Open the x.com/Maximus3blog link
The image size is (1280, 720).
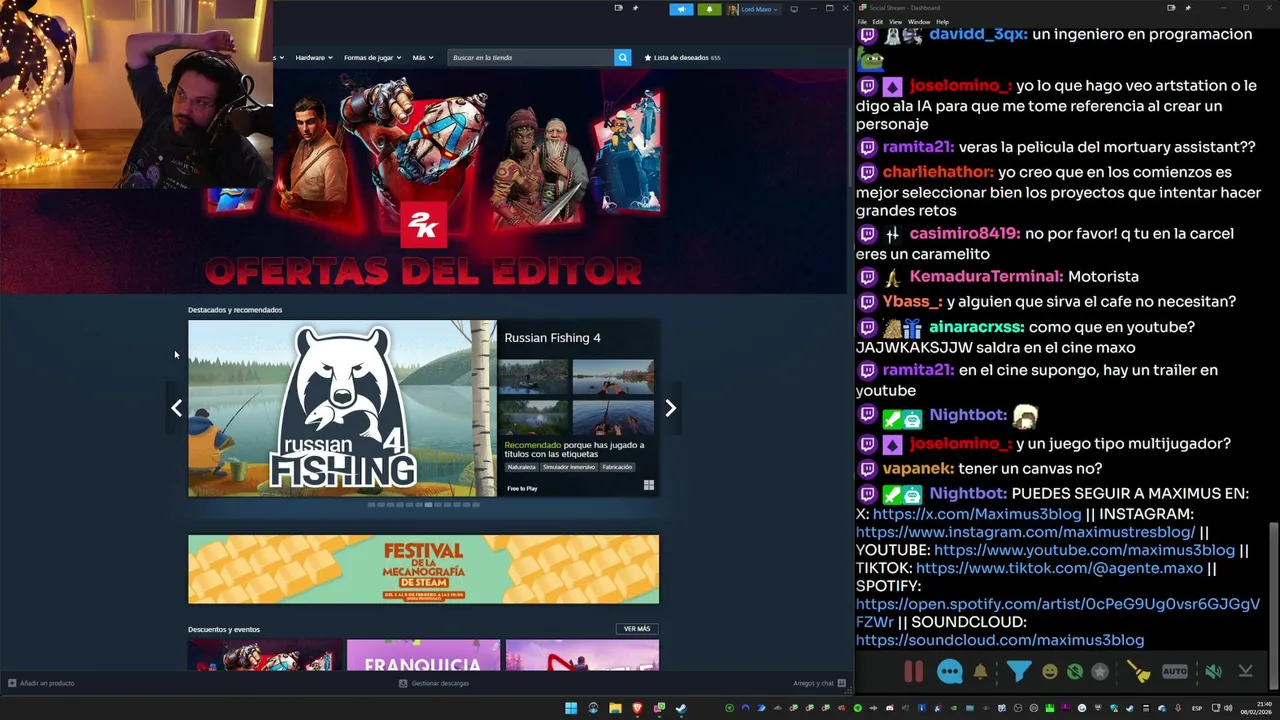[977, 514]
